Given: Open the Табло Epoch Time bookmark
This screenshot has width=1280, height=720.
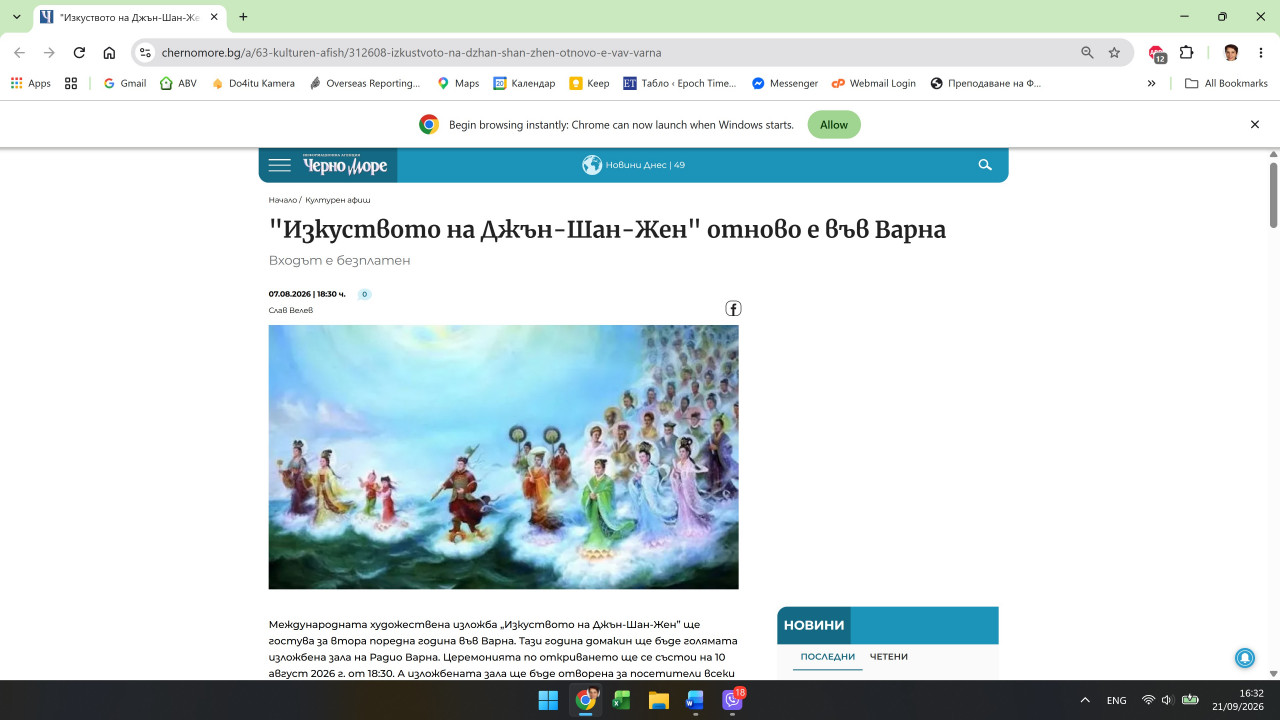Looking at the screenshot, I should pos(680,83).
